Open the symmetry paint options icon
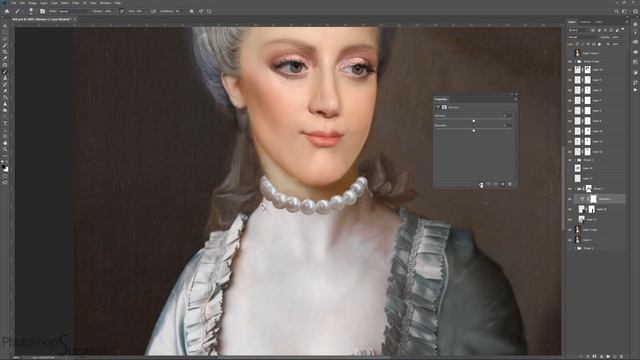Screen dimensions: 640x360 coord(209,11)
